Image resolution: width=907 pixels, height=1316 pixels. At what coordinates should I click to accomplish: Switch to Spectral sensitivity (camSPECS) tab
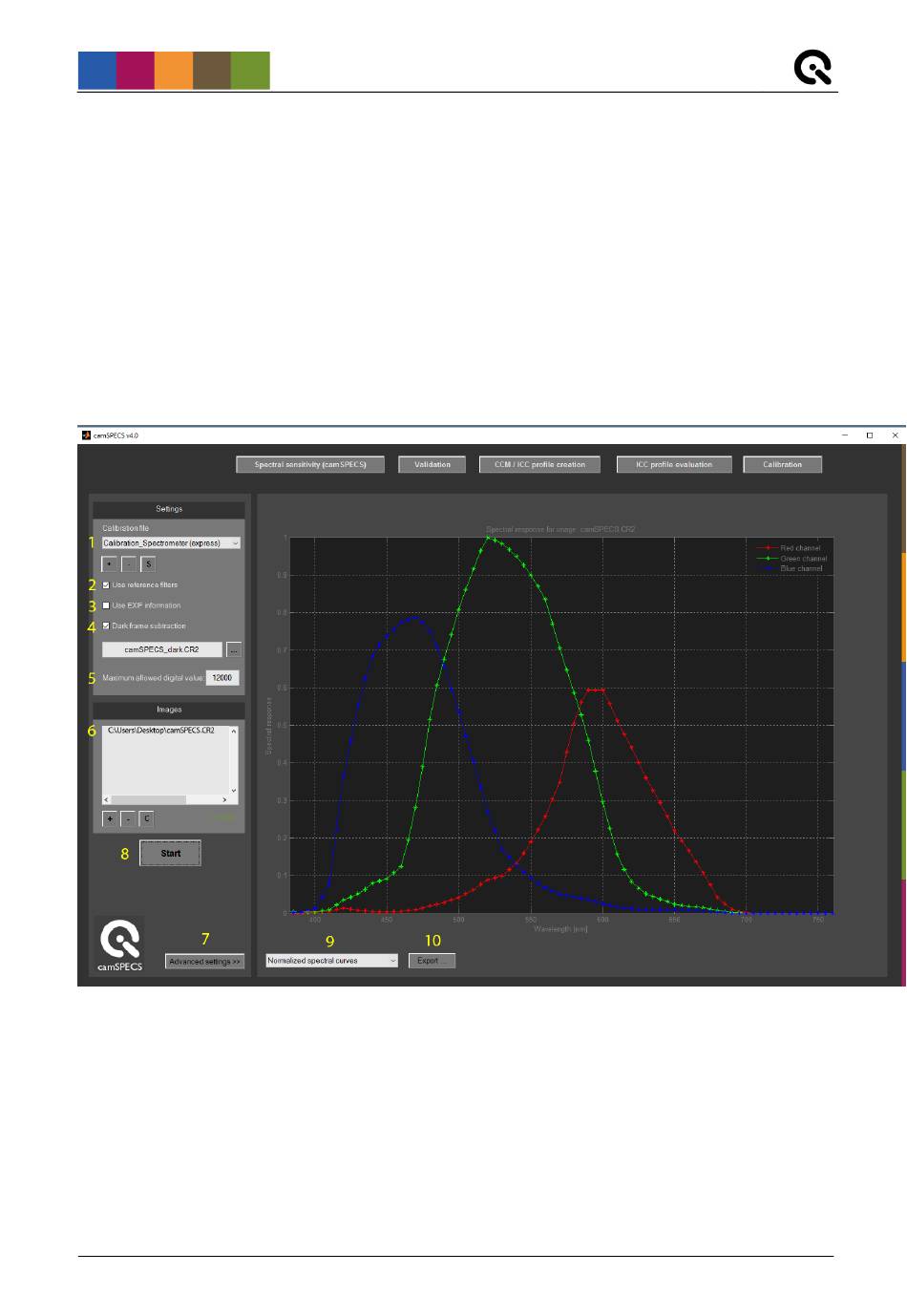[310, 465]
